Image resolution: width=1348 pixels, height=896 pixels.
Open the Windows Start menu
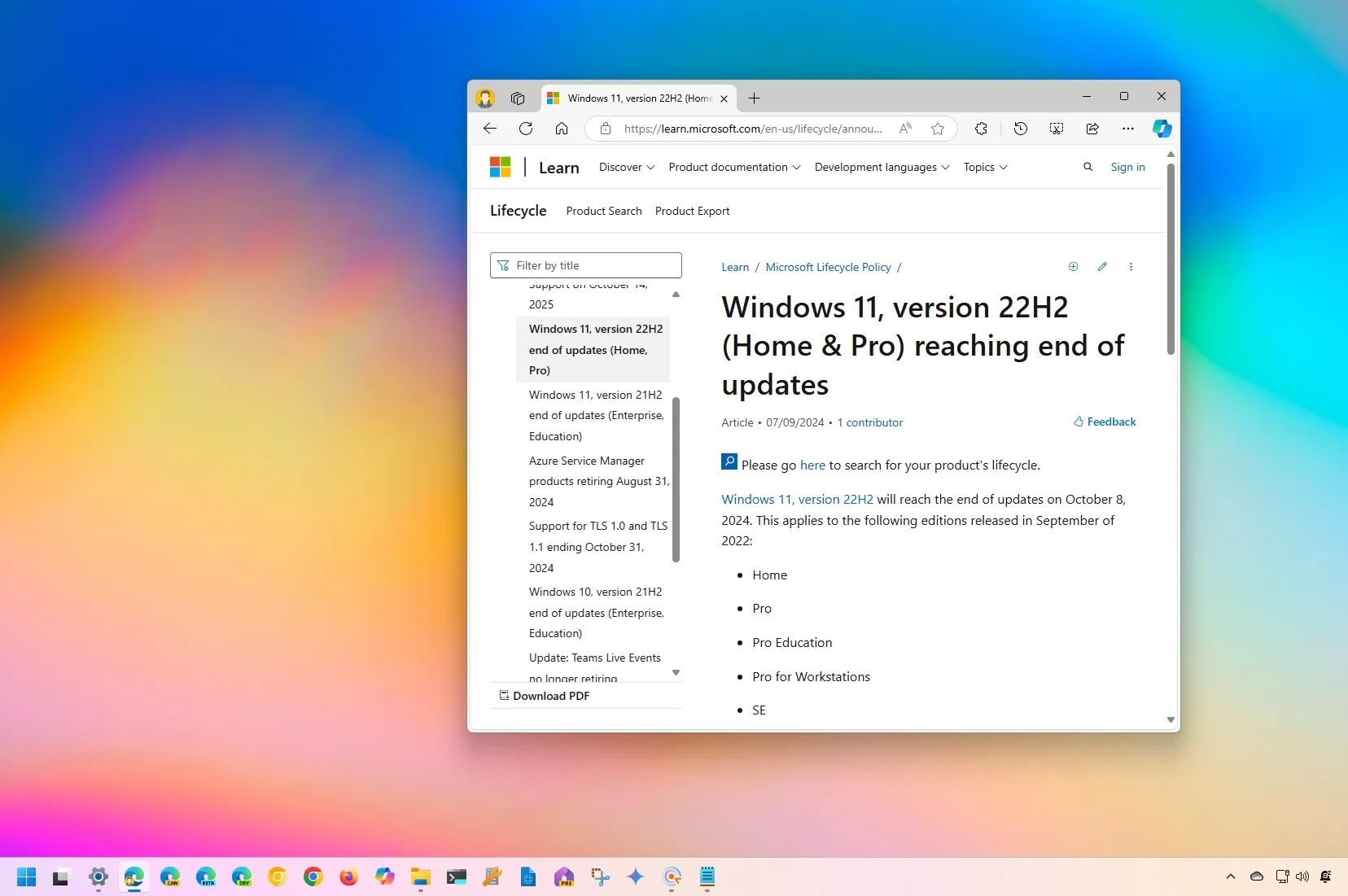point(27,876)
